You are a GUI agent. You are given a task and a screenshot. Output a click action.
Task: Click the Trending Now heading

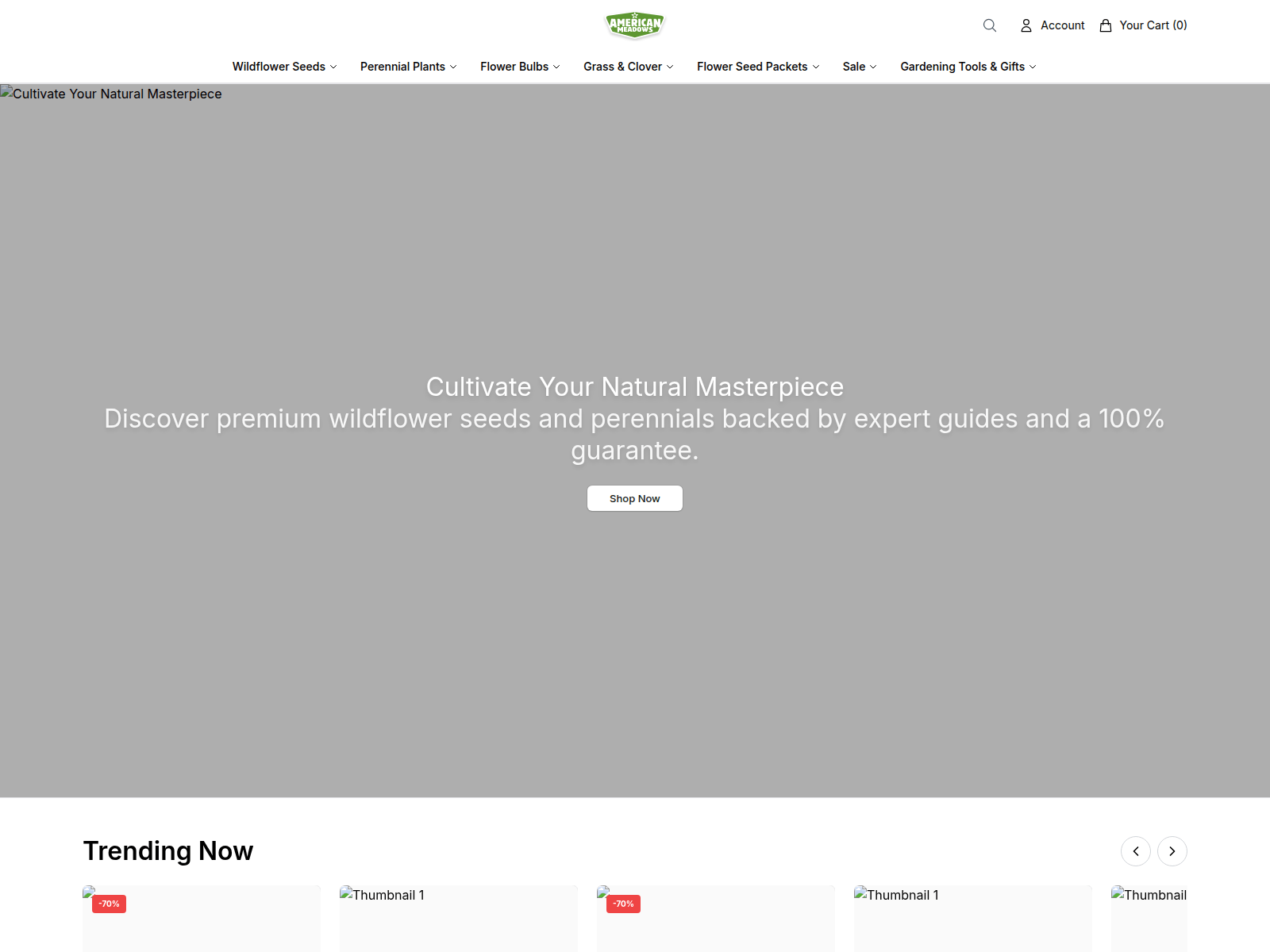168,850
